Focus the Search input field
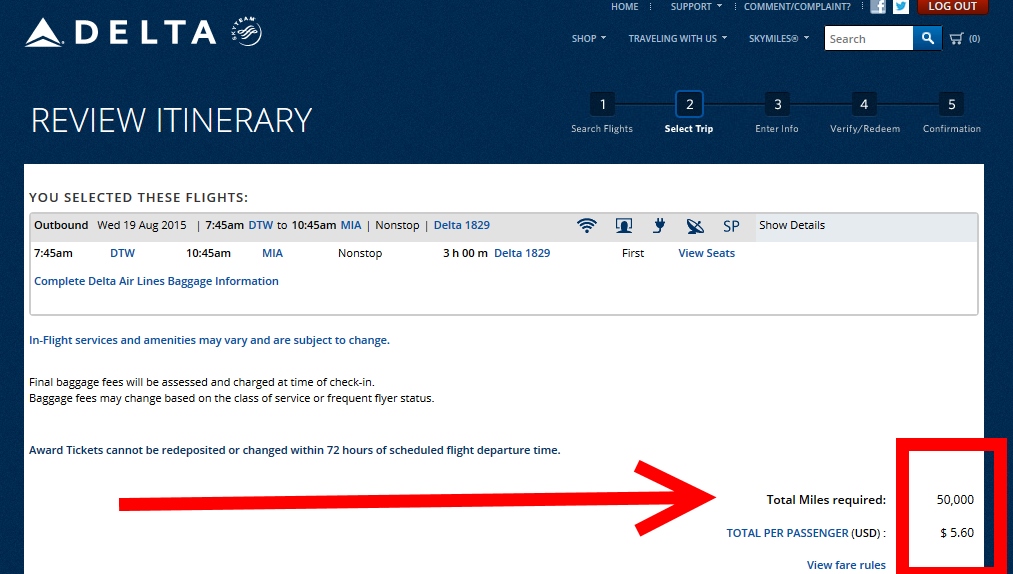Image resolution: width=1013 pixels, height=574 pixels. (868, 38)
